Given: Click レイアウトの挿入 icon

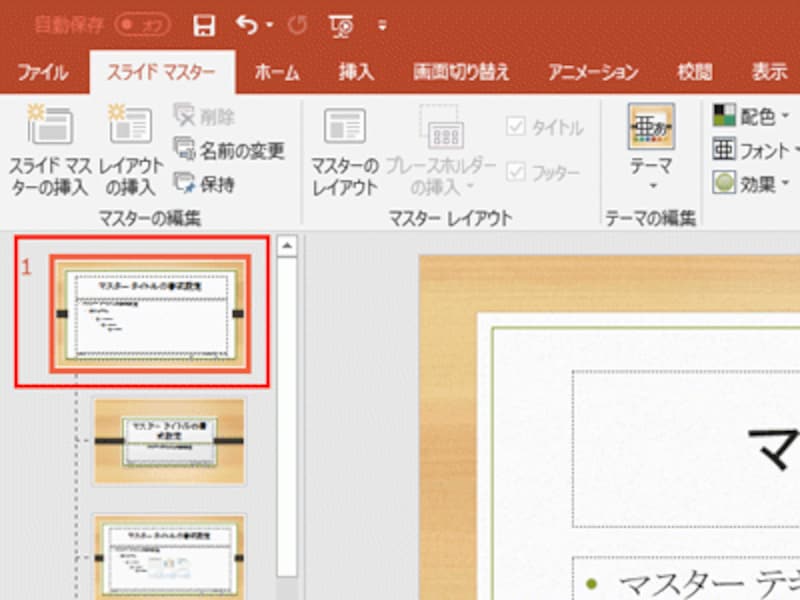Looking at the screenshot, I should (x=131, y=151).
